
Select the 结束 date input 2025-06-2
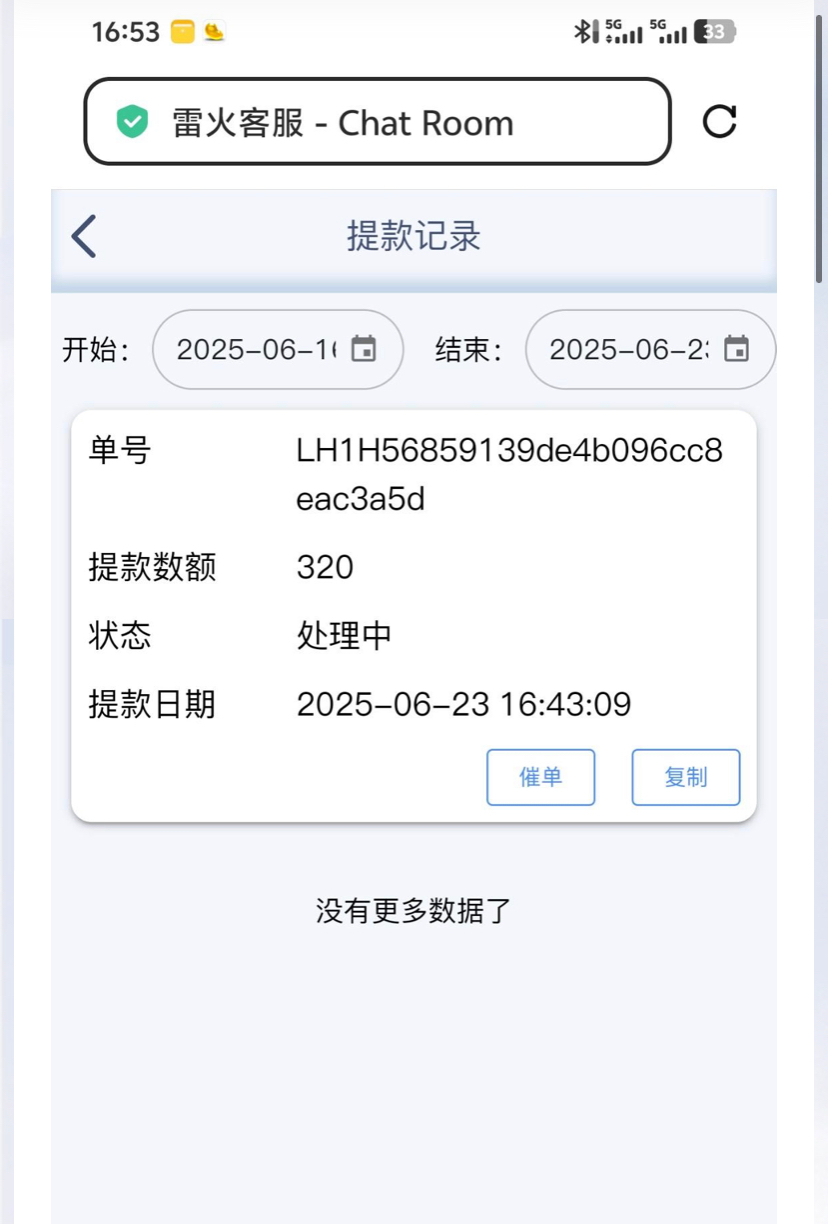651,349
